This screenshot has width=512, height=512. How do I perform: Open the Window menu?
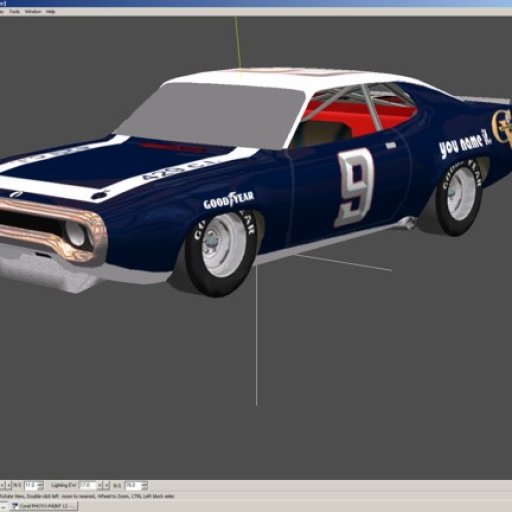[x=33, y=12]
